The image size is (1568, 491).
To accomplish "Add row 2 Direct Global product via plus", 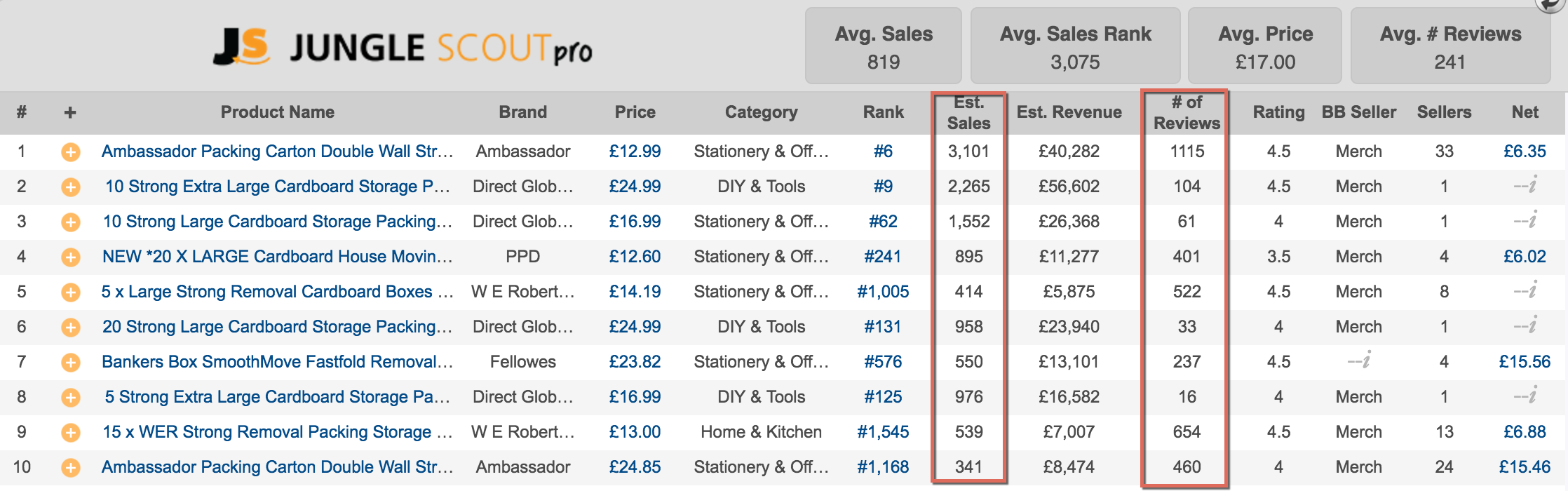I will (x=71, y=187).
